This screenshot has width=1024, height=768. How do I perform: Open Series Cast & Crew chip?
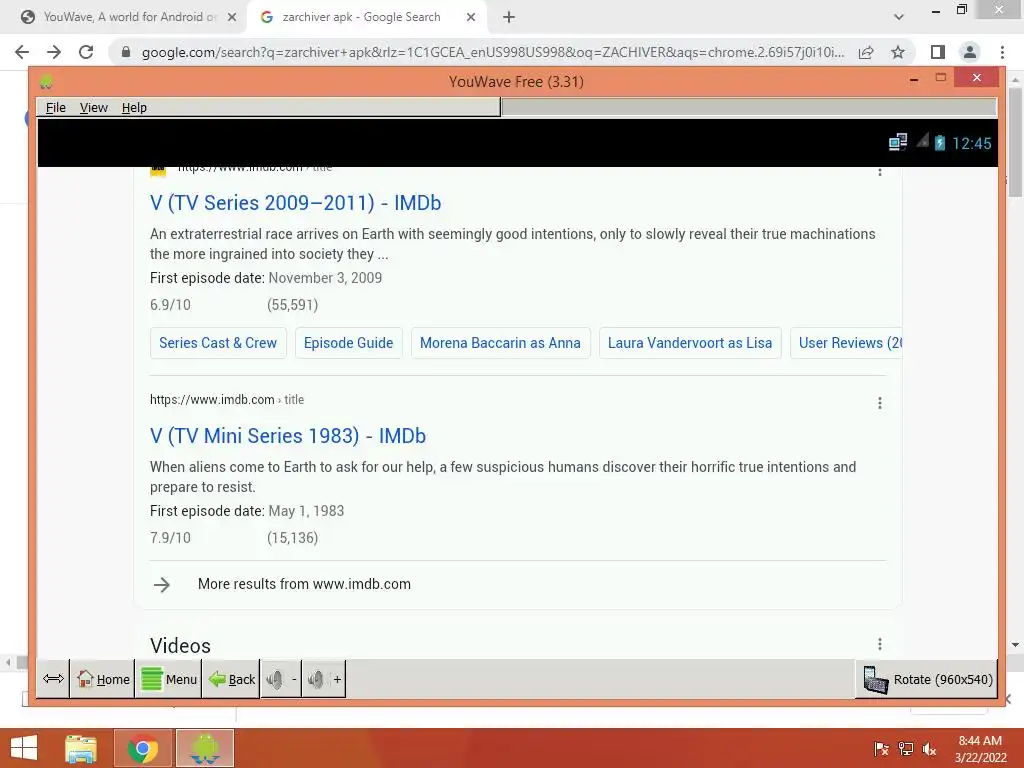tap(218, 343)
